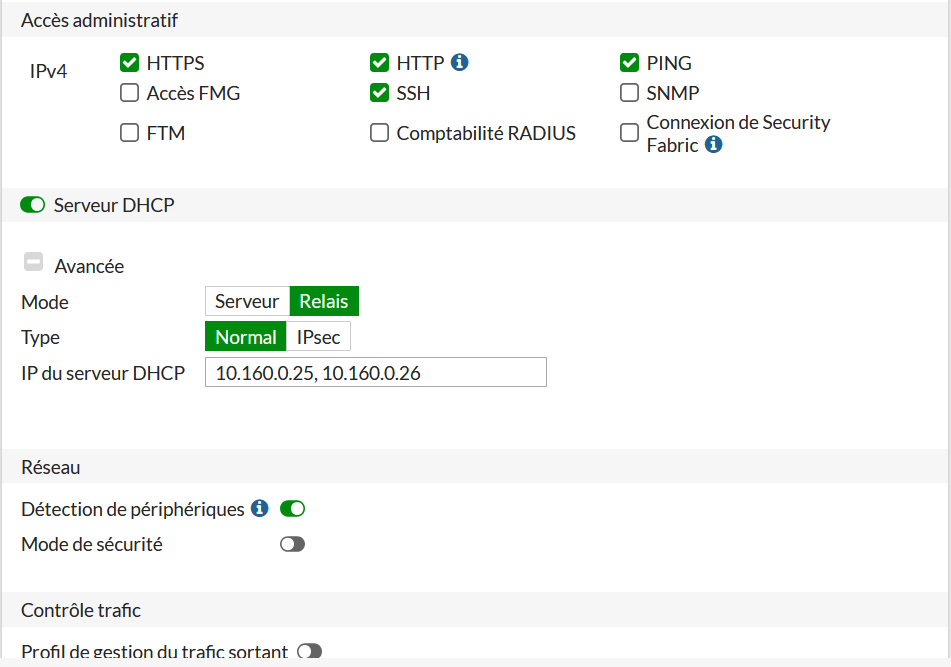The height and width of the screenshot is (667, 951).
Task: Enable SNMP access checkbox
Action: pos(629,93)
